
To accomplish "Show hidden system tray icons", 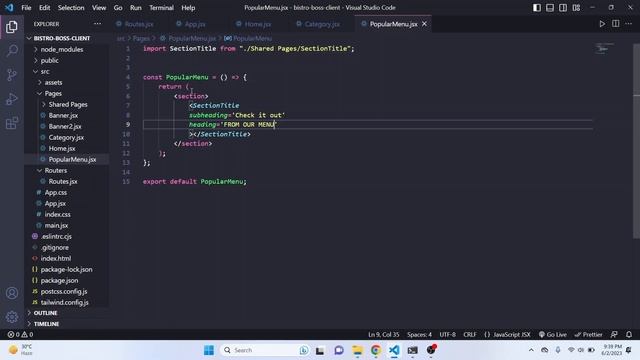I will pyautogui.click(x=531, y=350).
